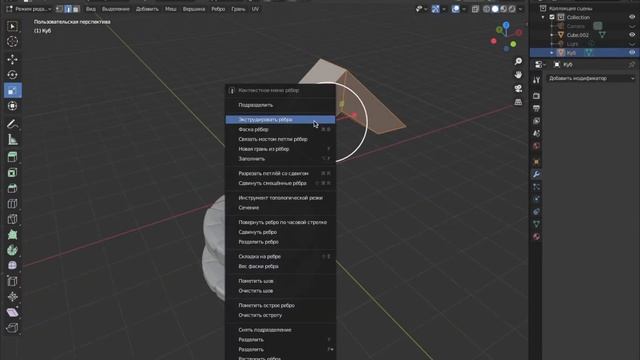
Task: Select the Select Box tool
Action: click(12, 27)
